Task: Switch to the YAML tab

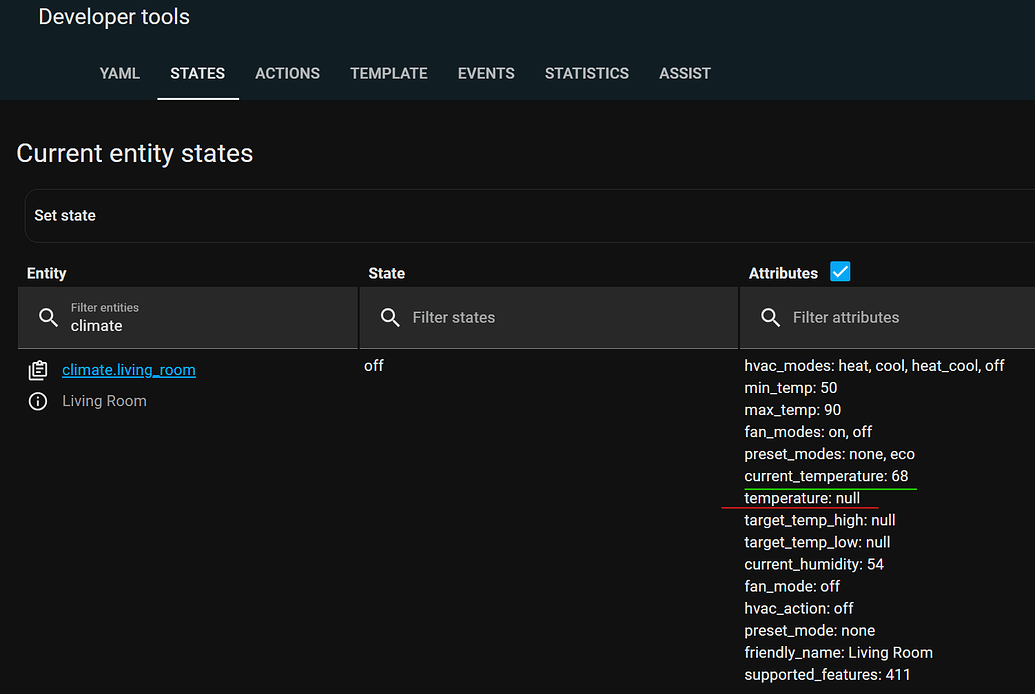Action: click(x=119, y=73)
